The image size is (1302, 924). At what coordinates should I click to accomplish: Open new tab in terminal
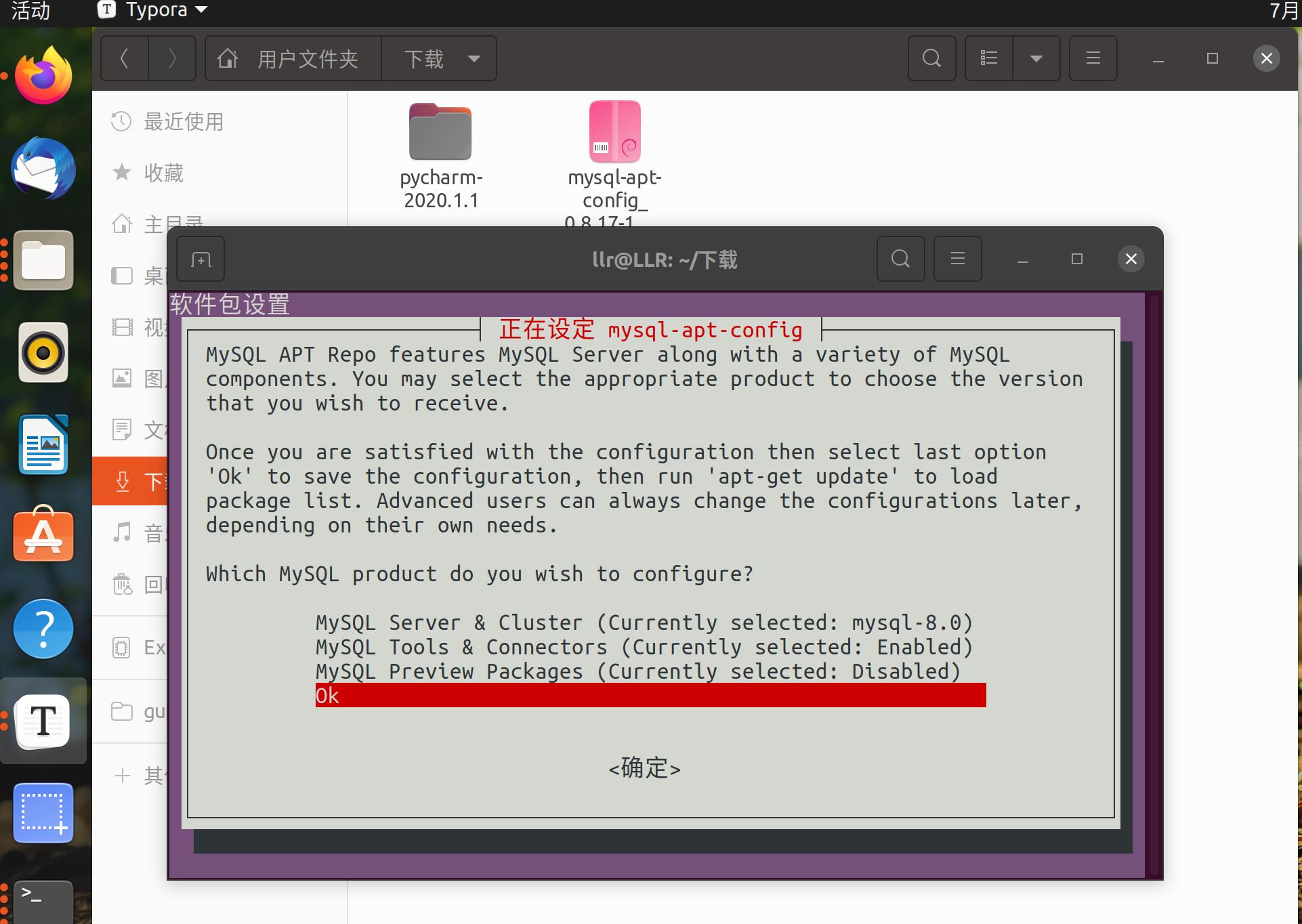(201, 259)
